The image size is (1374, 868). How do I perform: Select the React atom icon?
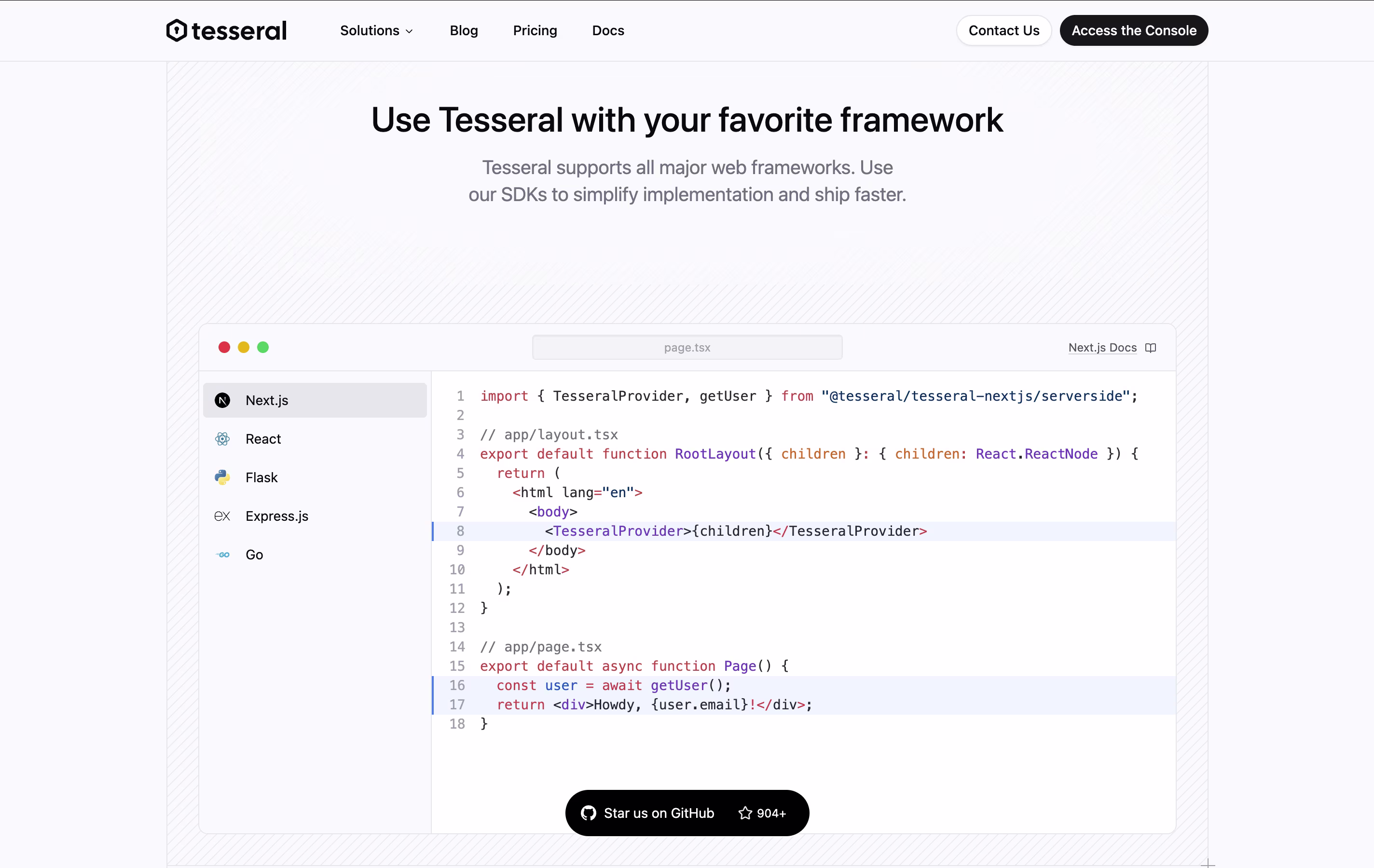(222, 438)
